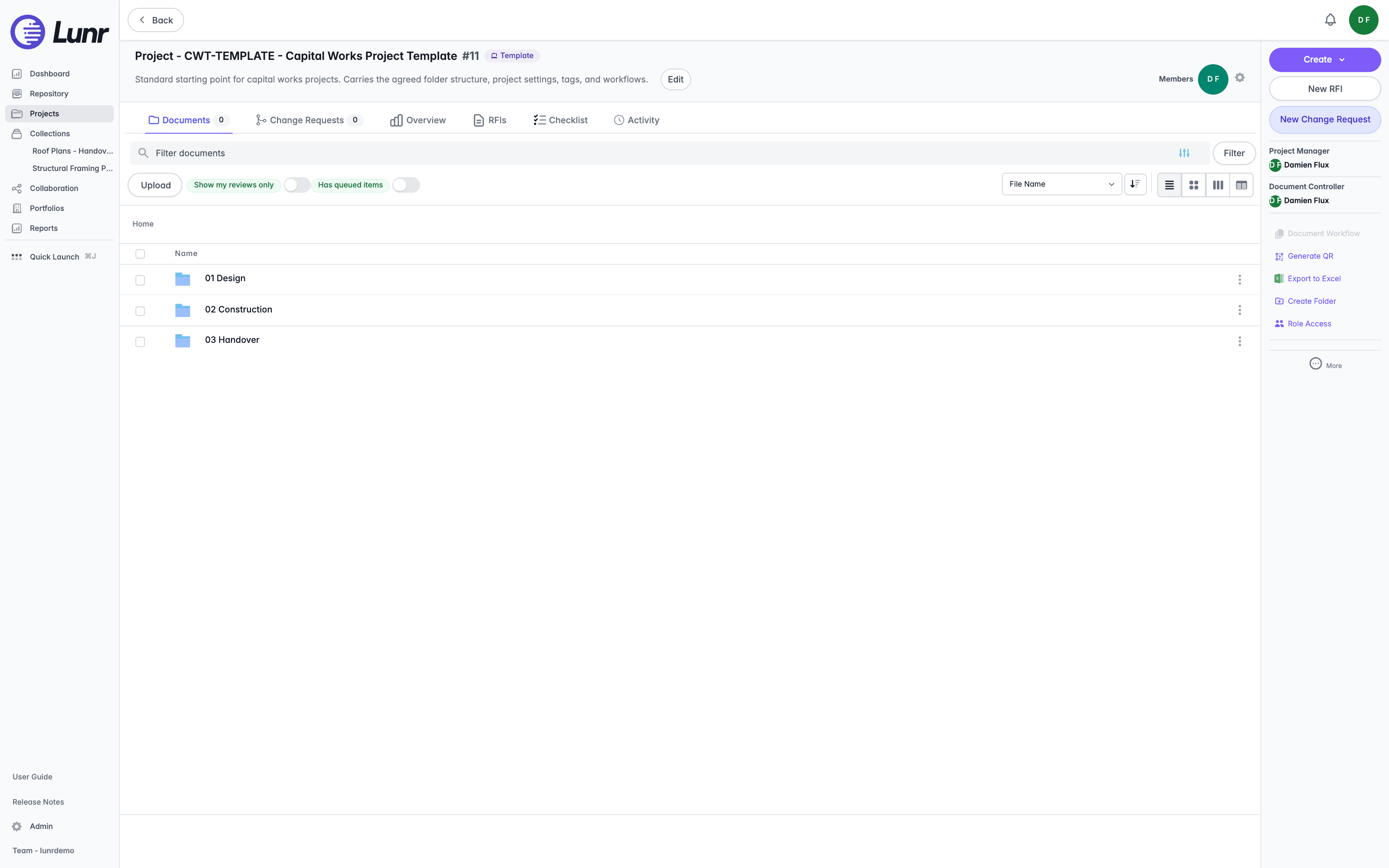Open the User Guide link
Image resolution: width=1389 pixels, height=868 pixels.
(32, 777)
